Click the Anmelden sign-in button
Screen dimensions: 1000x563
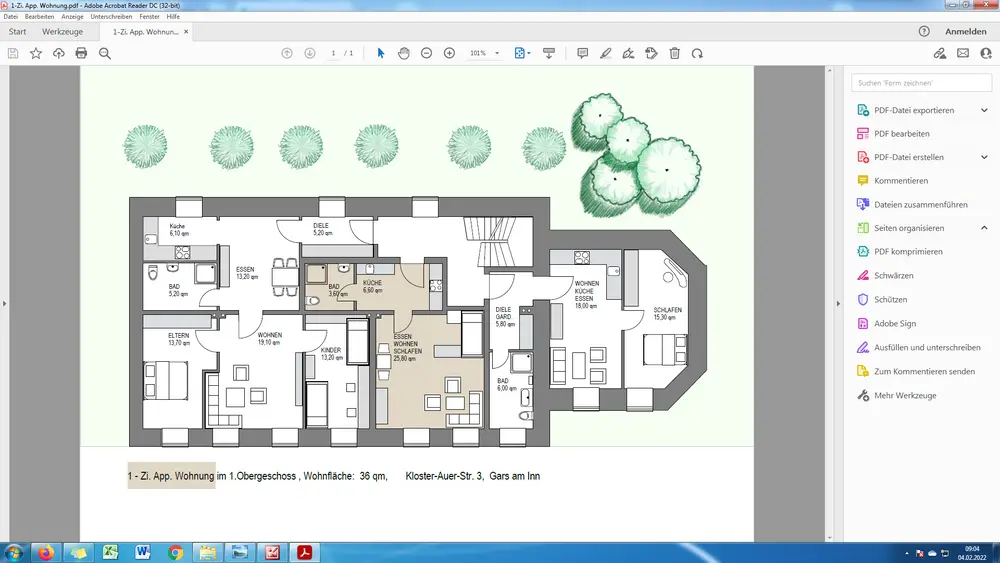[x=965, y=32]
